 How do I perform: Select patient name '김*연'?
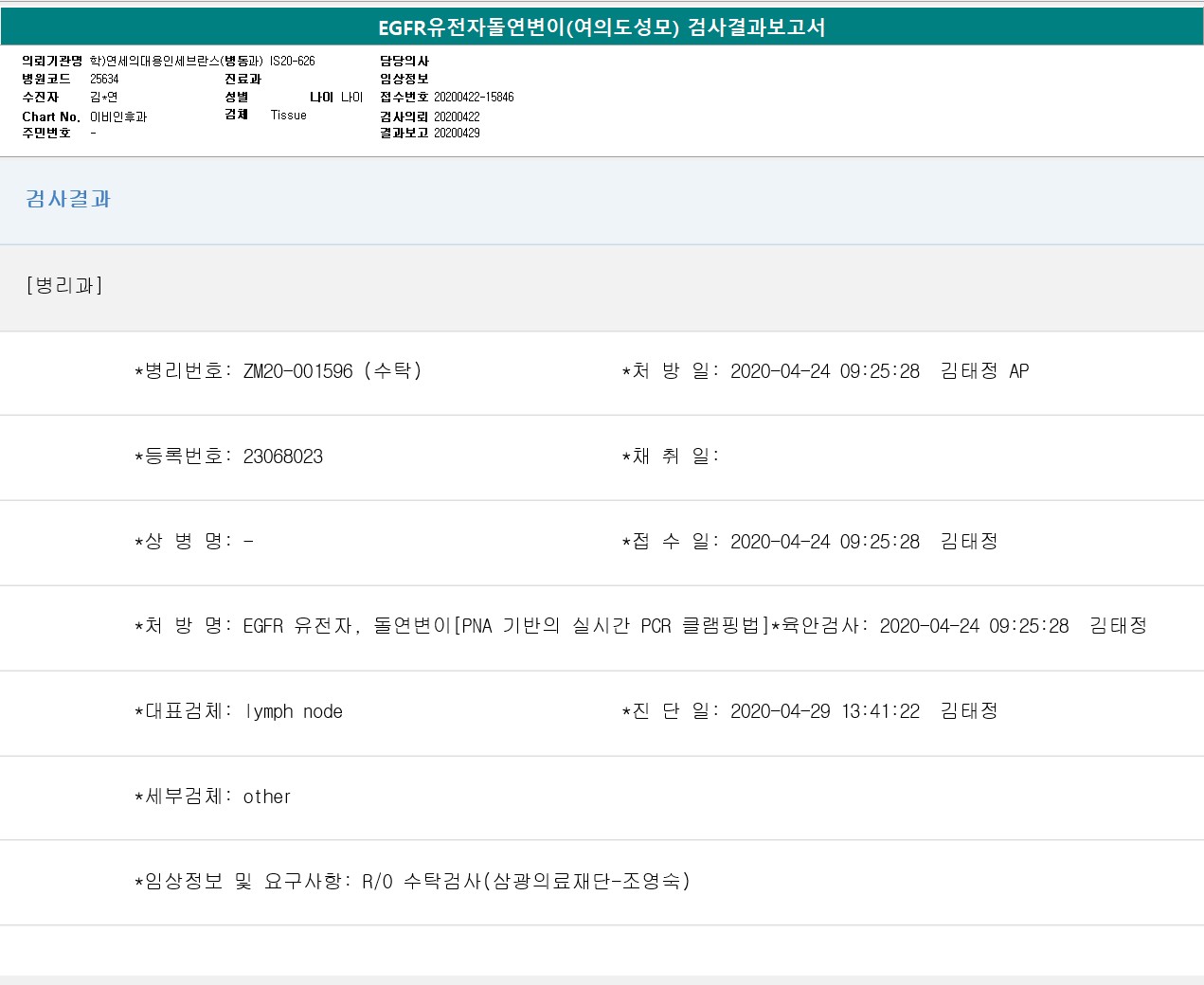pyautogui.click(x=103, y=98)
